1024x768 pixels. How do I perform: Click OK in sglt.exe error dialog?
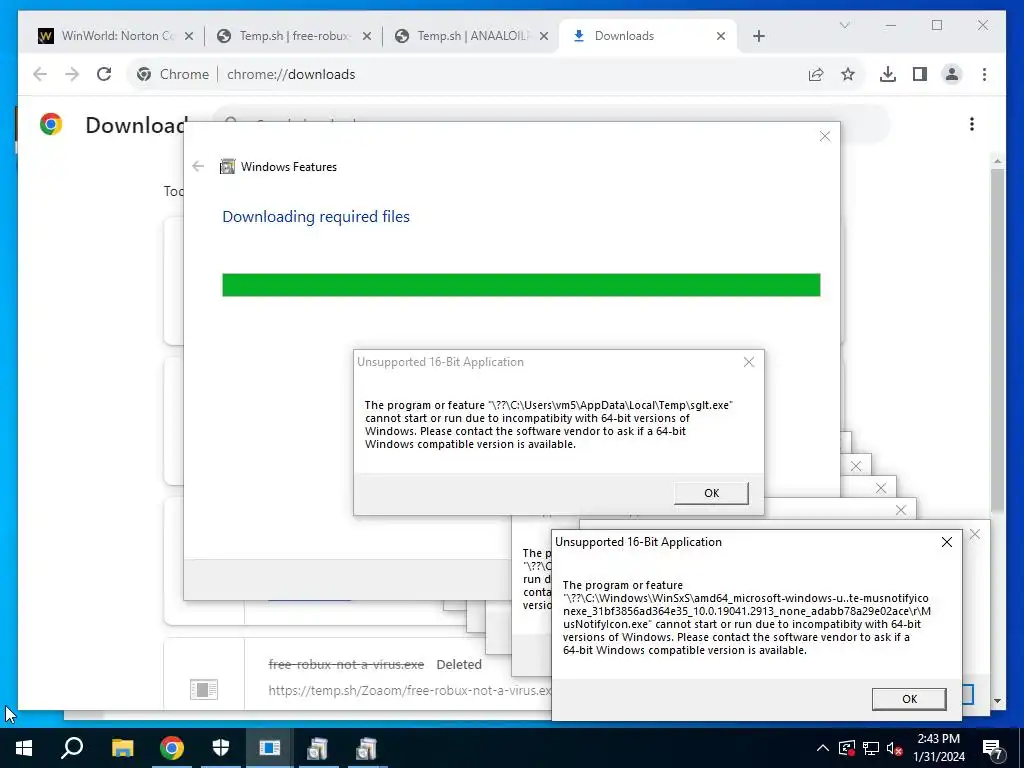(711, 493)
